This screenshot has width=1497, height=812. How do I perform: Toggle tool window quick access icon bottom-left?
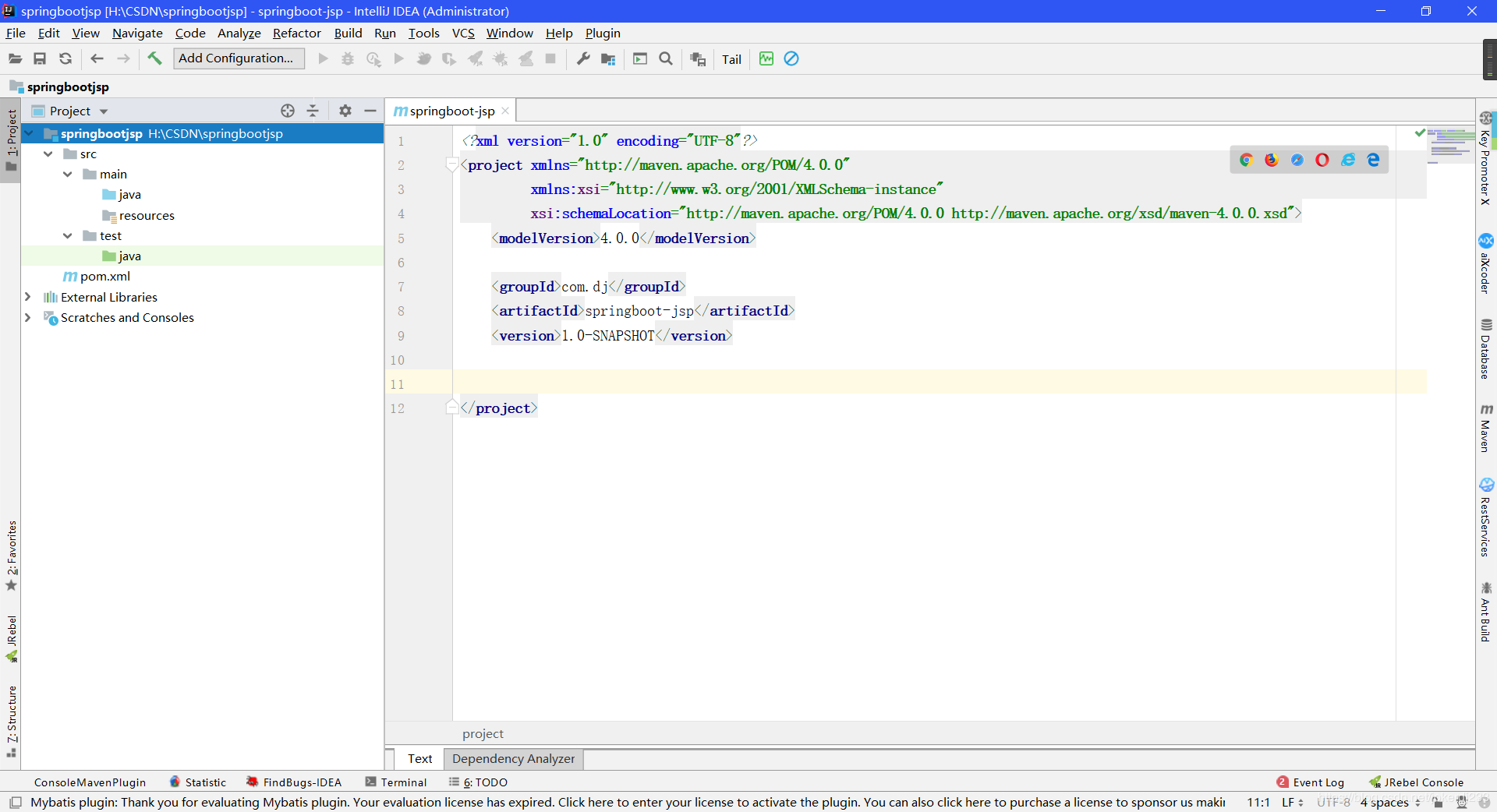point(15,802)
